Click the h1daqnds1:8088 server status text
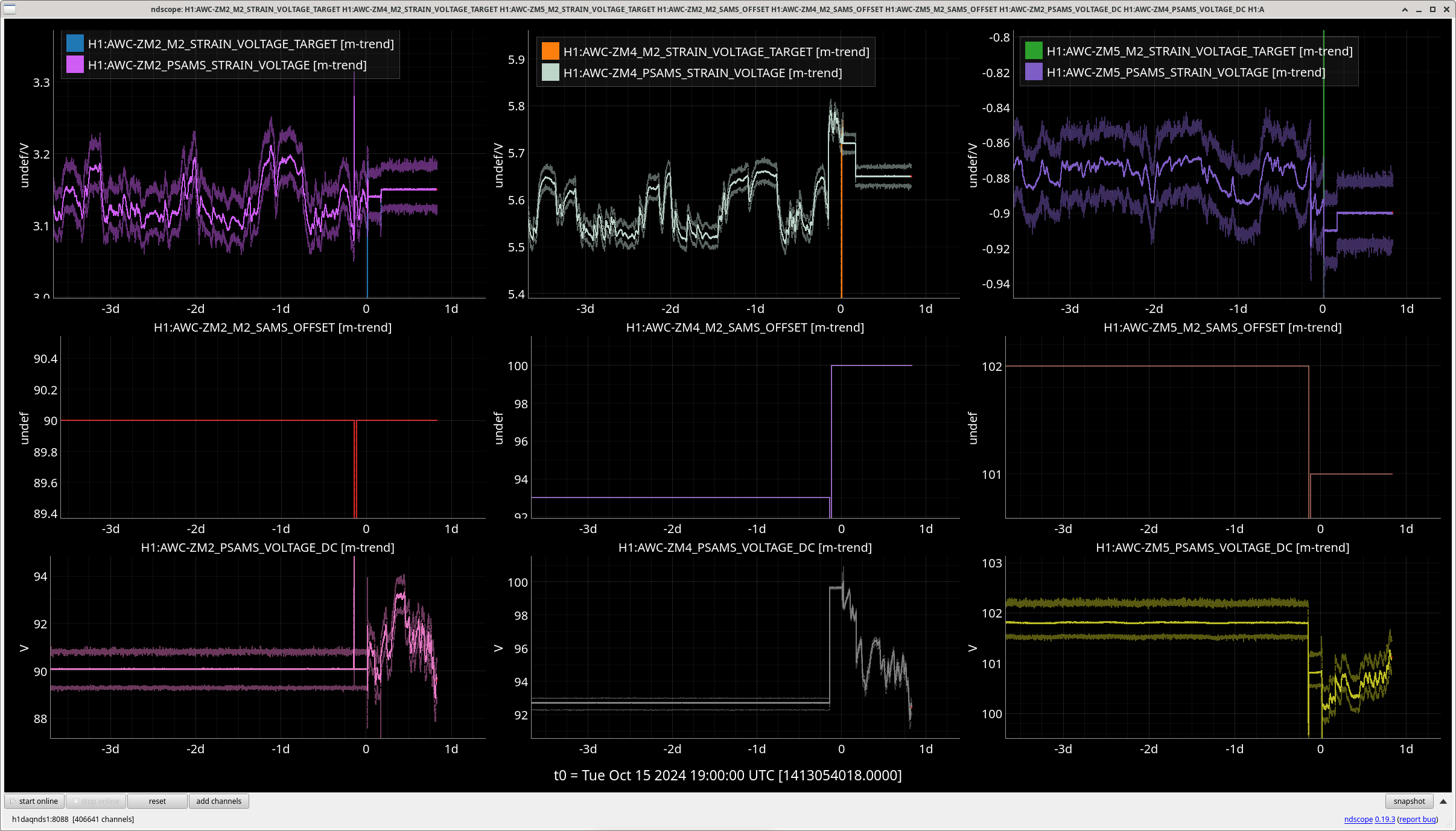Viewport: 1456px width, 831px height. 73,819
